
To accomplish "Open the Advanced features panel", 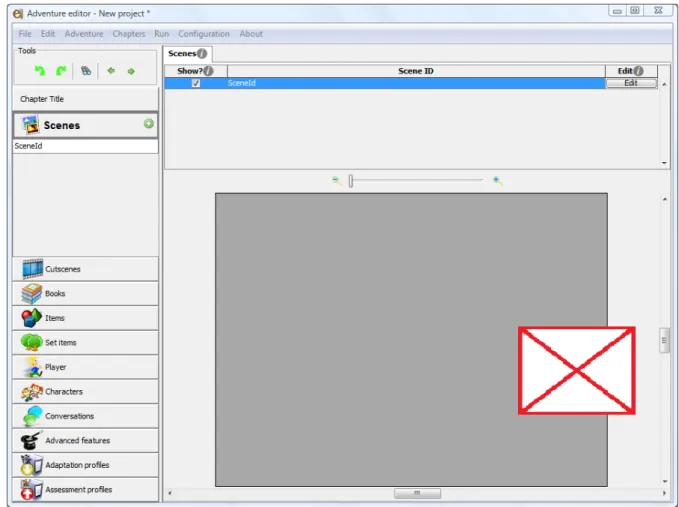I will coord(86,440).
